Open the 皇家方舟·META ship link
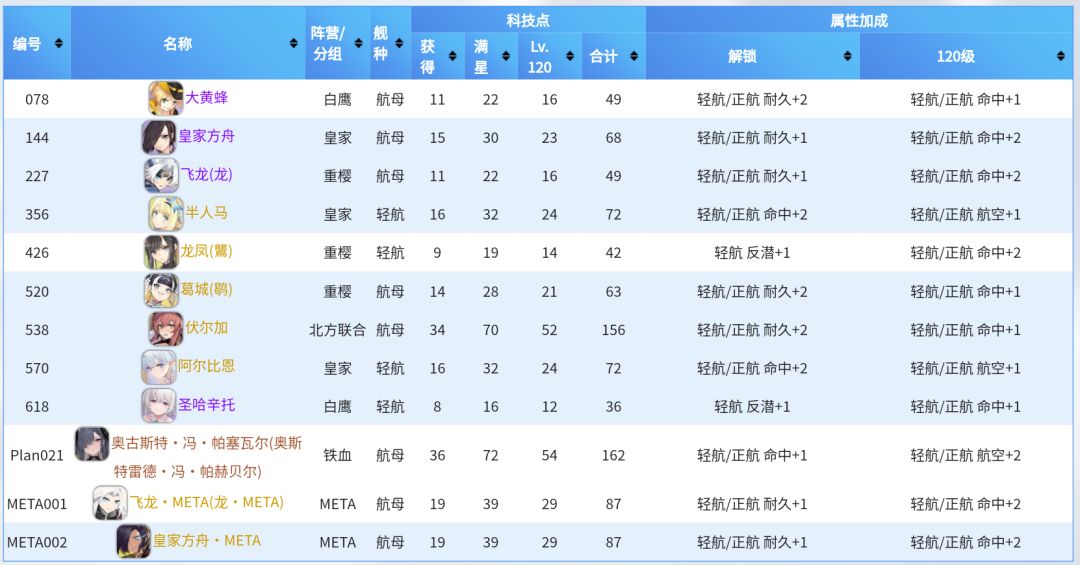Viewport: 1080px width, 565px height. (207, 541)
